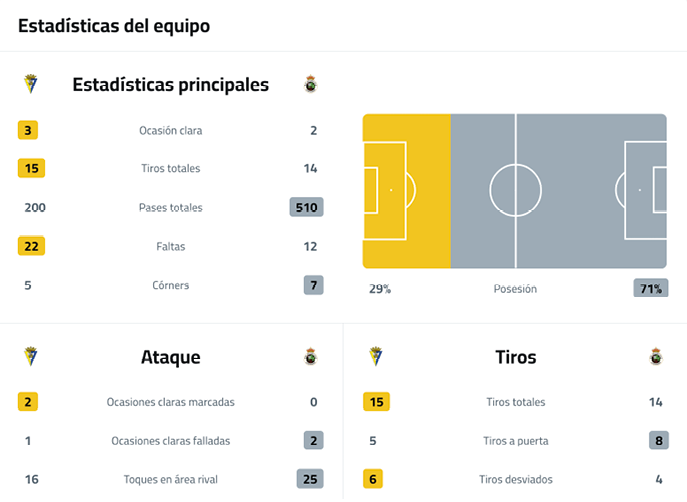Click the 29% possession value
The width and height of the screenshot is (687, 502).
pos(380,289)
